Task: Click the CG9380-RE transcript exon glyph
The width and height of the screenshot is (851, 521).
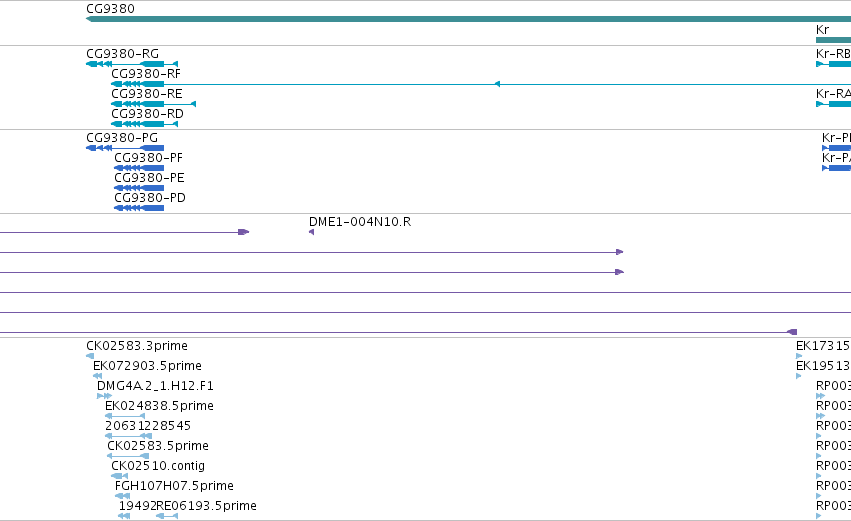Action: tap(153, 104)
